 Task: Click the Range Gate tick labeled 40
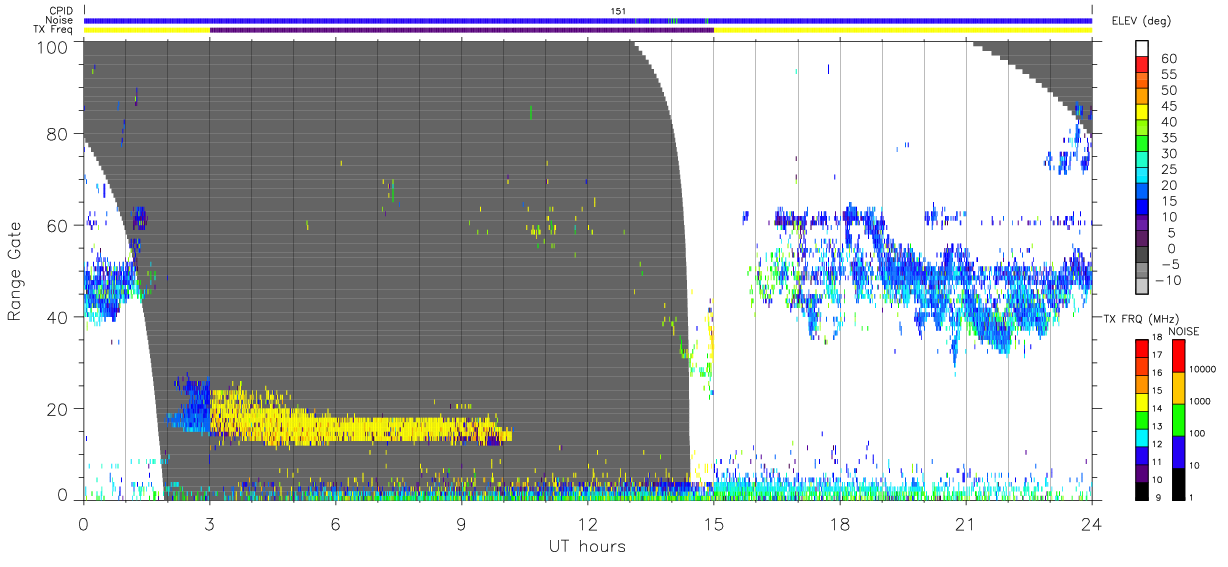tap(58, 317)
